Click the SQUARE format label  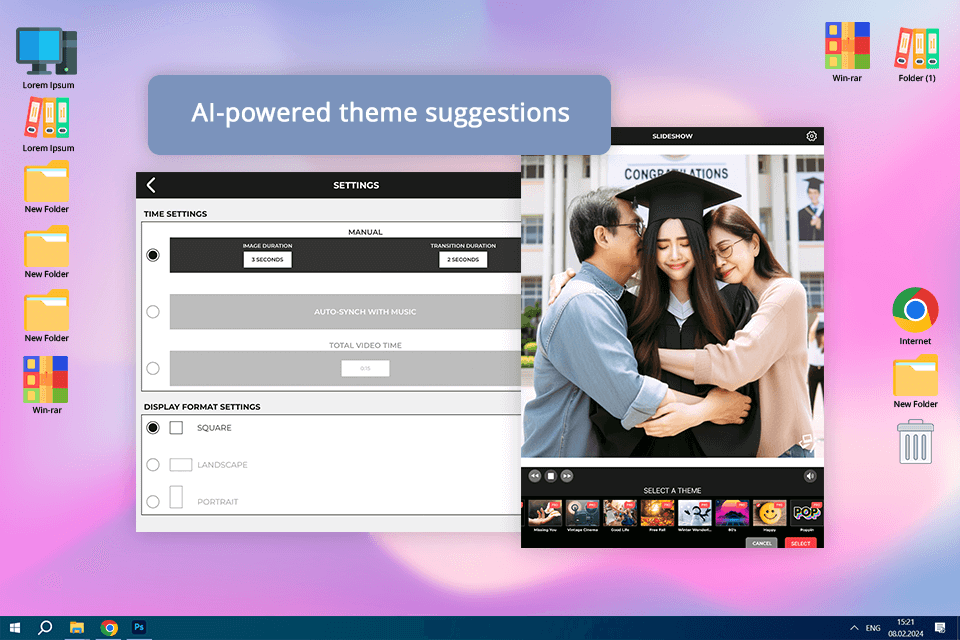pyautogui.click(x=214, y=427)
